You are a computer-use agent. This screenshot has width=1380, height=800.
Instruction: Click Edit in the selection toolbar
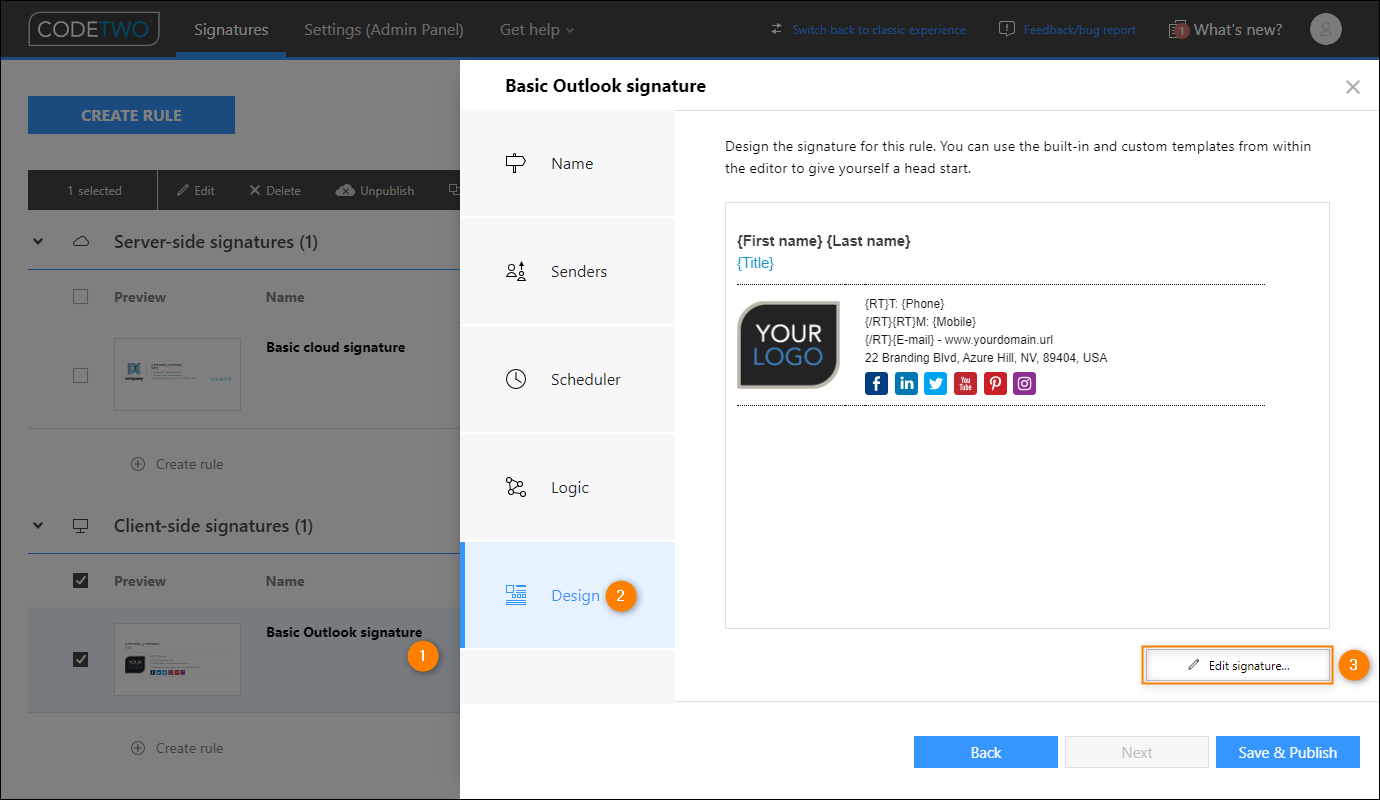[196, 190]
